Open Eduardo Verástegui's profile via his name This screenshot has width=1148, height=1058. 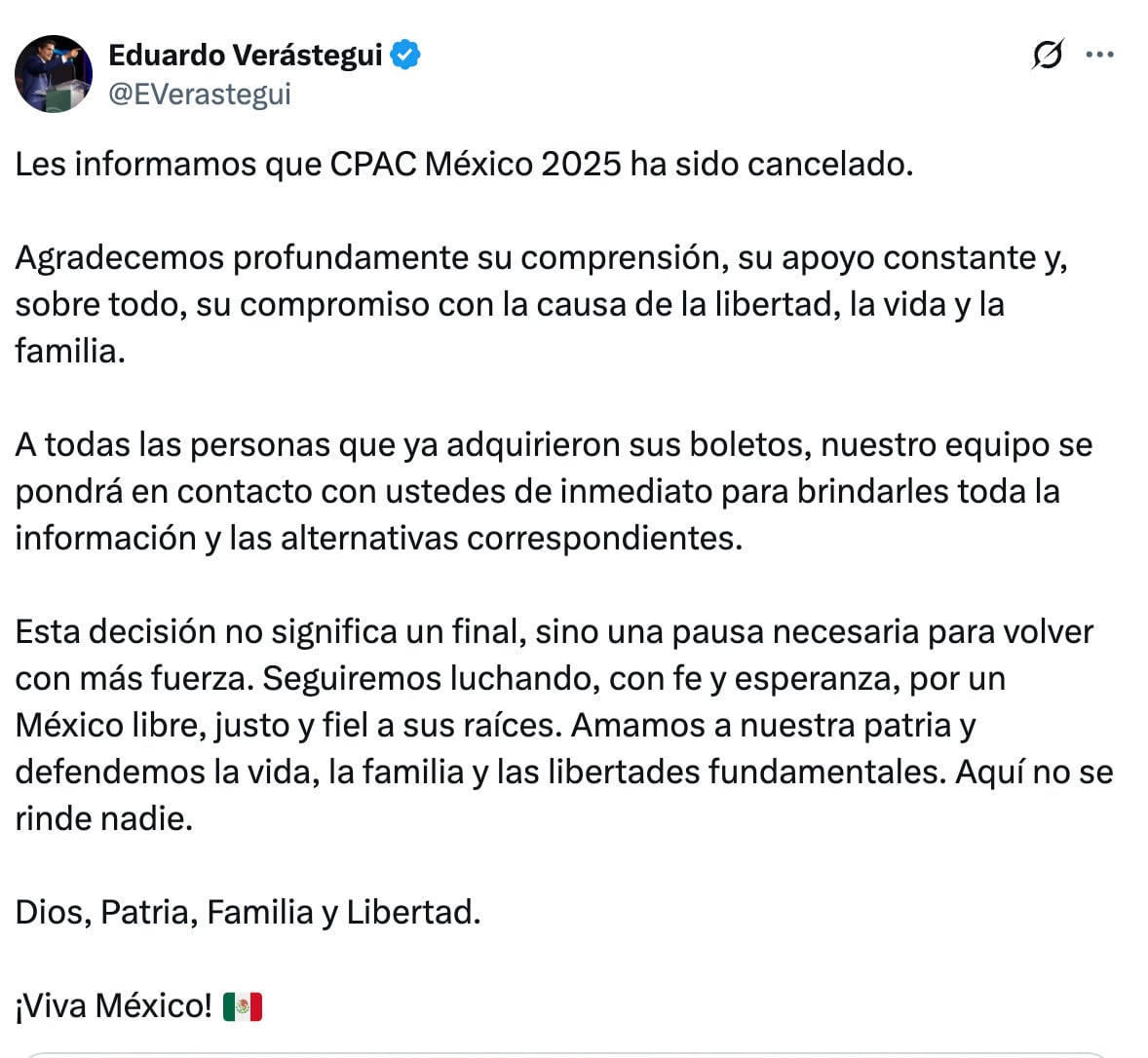click(247, 56)
